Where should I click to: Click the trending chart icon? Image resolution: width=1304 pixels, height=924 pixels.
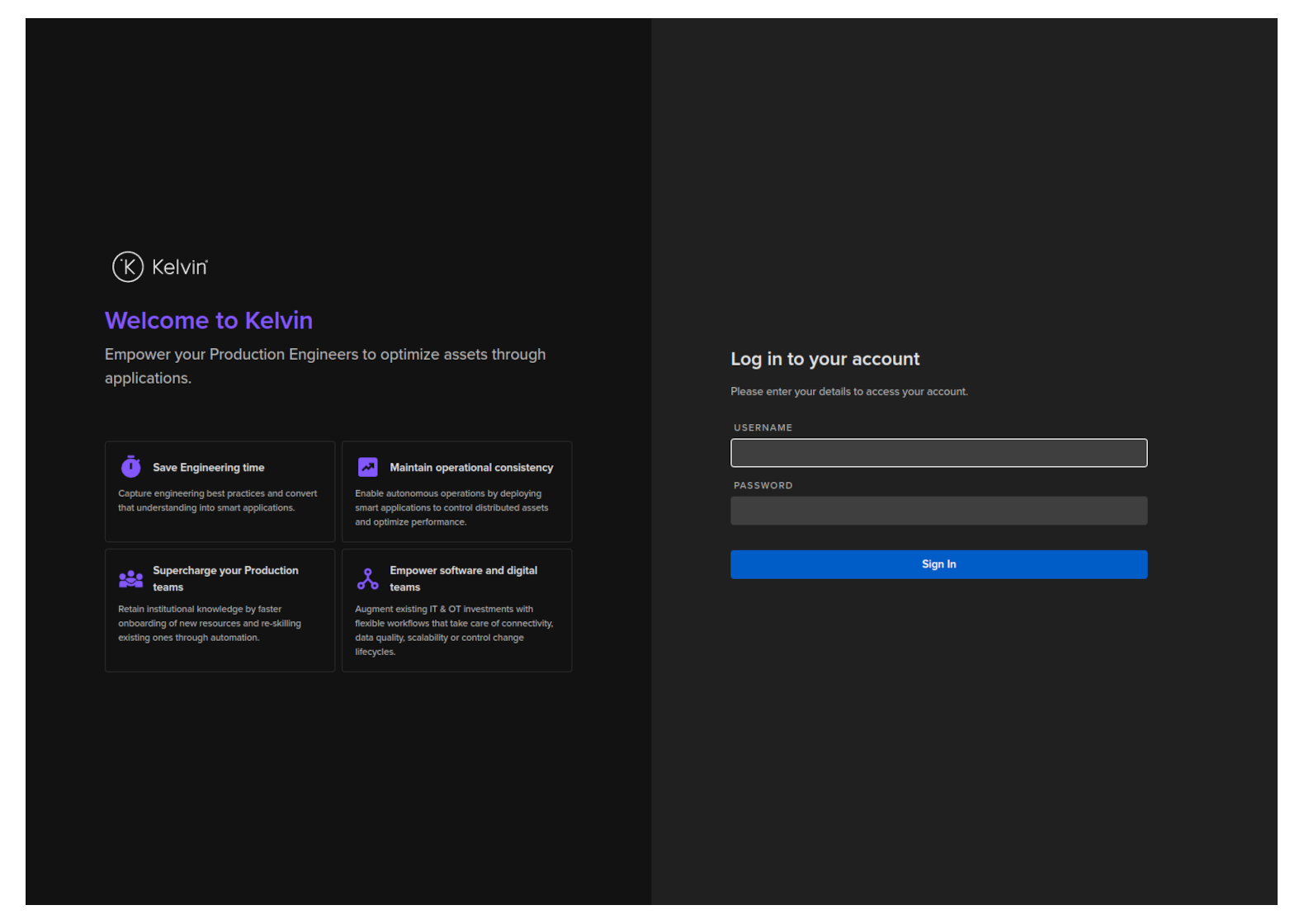click(x=368, y=467)
